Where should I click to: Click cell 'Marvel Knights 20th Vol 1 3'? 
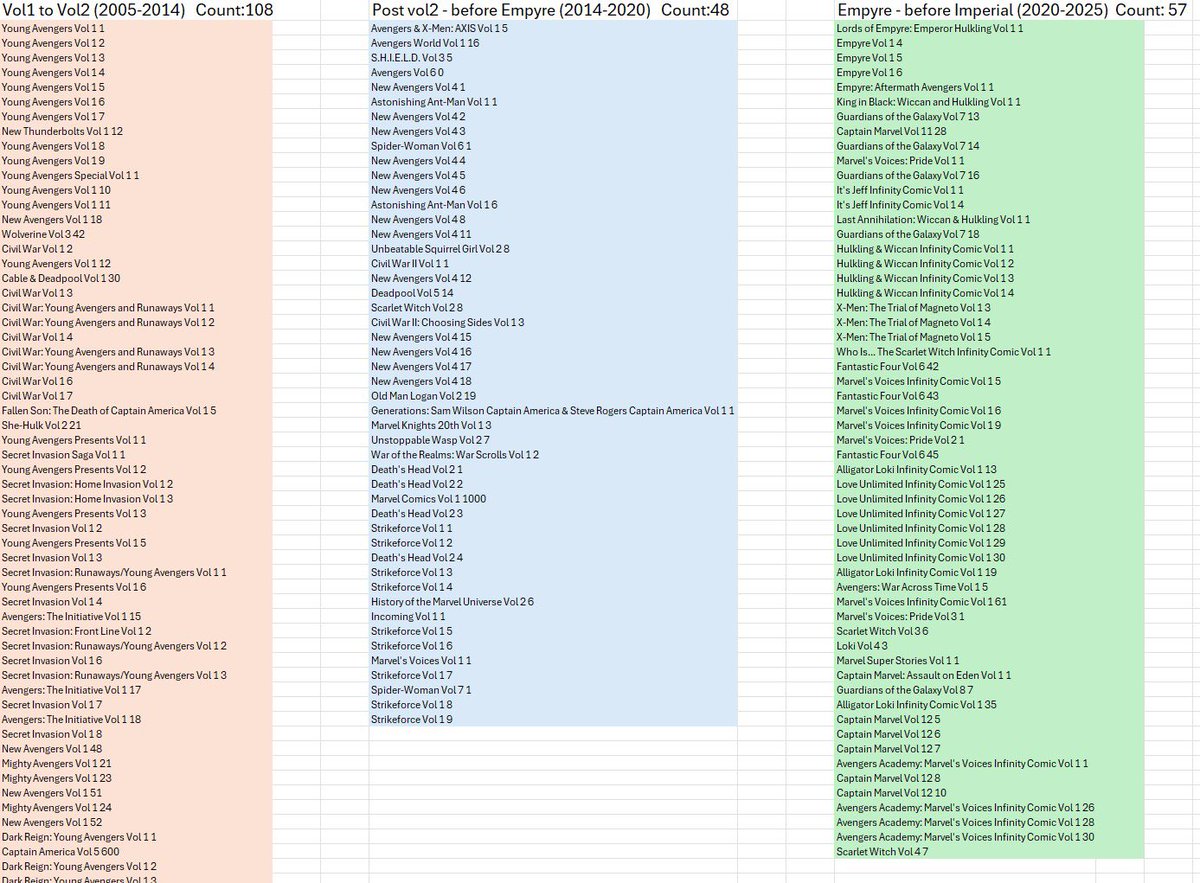coord(553,425)
